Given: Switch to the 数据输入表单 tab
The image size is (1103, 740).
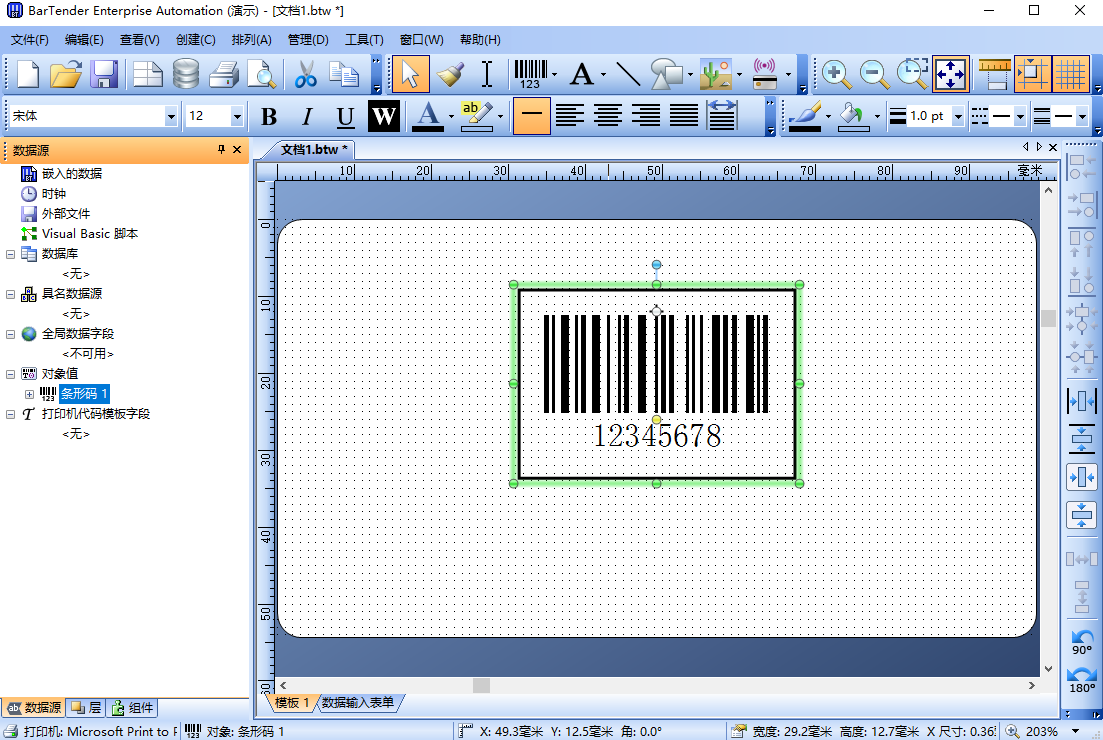Looking at the screenshot, I should pos(357,702).
